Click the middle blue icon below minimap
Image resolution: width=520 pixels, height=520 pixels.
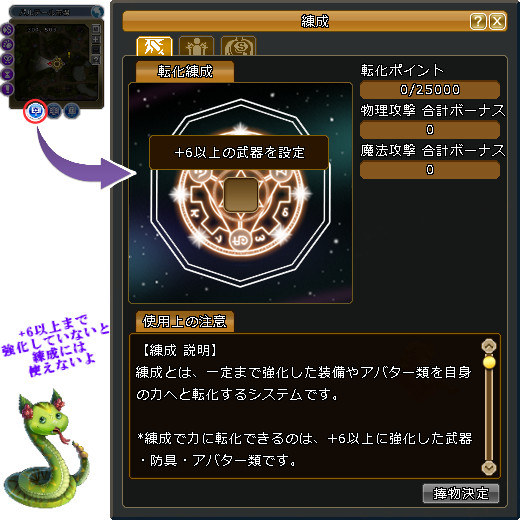coord(54,111)
